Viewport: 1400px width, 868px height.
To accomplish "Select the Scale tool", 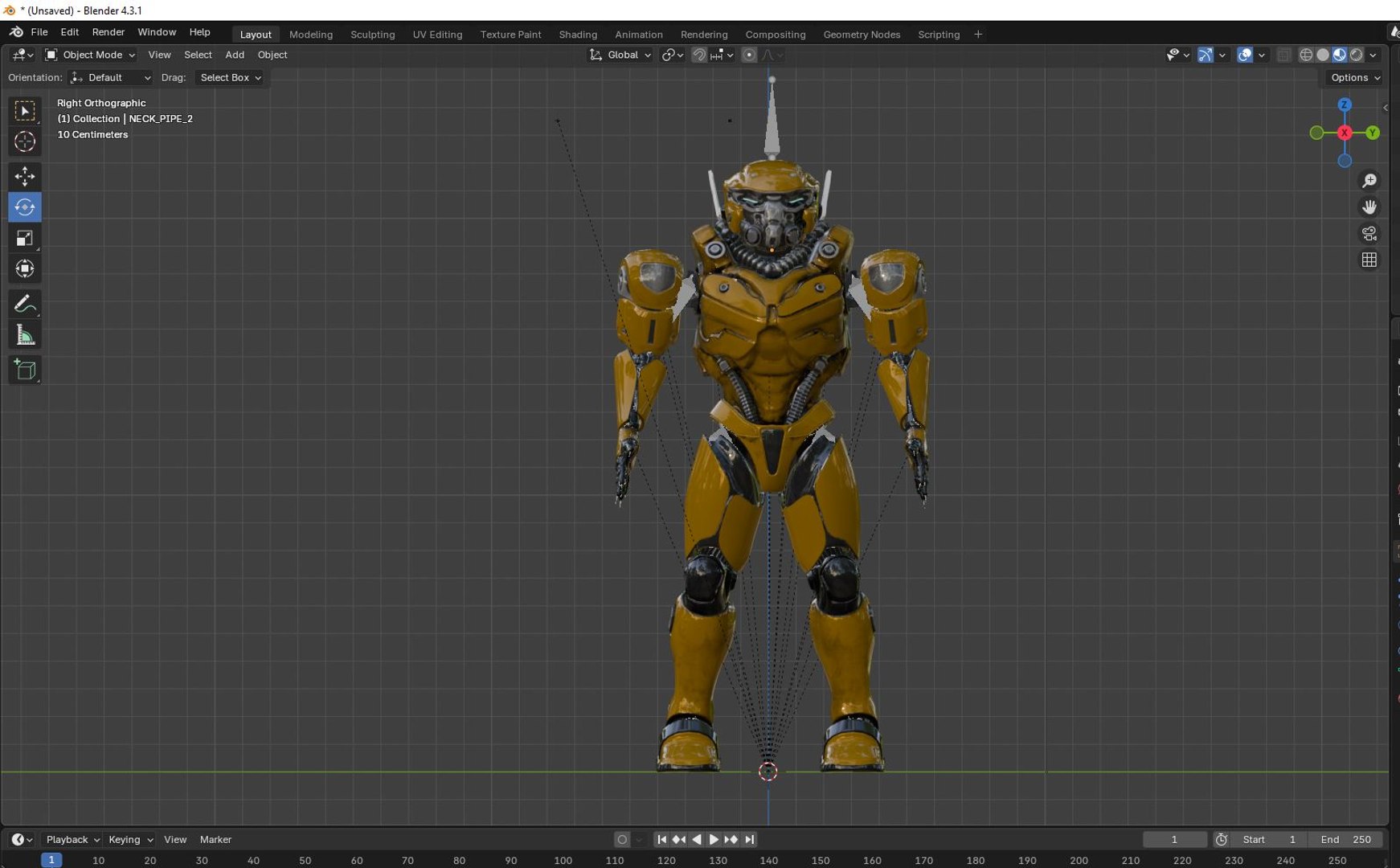I will click(x=25, y=238).
